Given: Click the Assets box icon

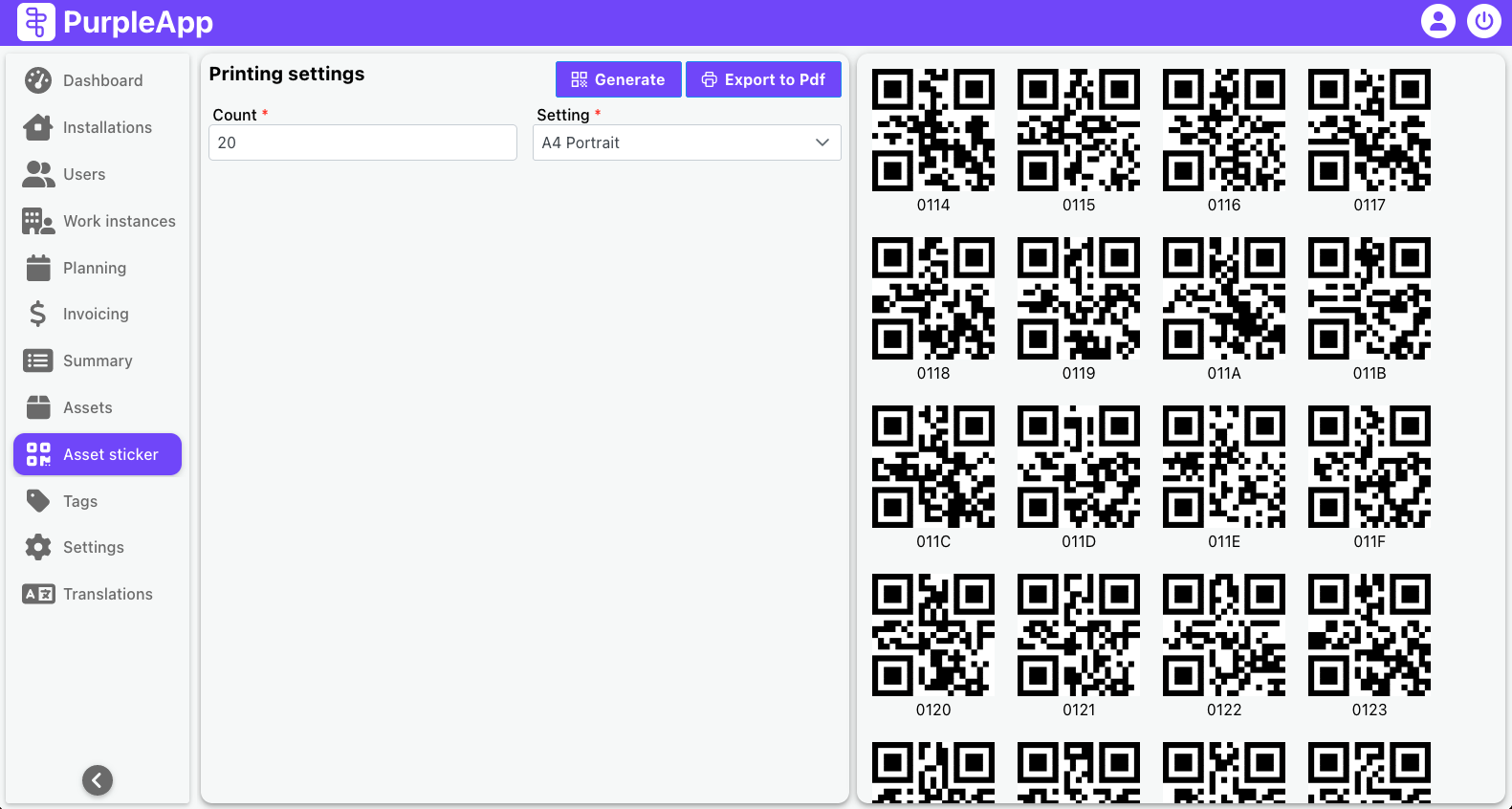Looking at the screenshot, I should 38,407.
